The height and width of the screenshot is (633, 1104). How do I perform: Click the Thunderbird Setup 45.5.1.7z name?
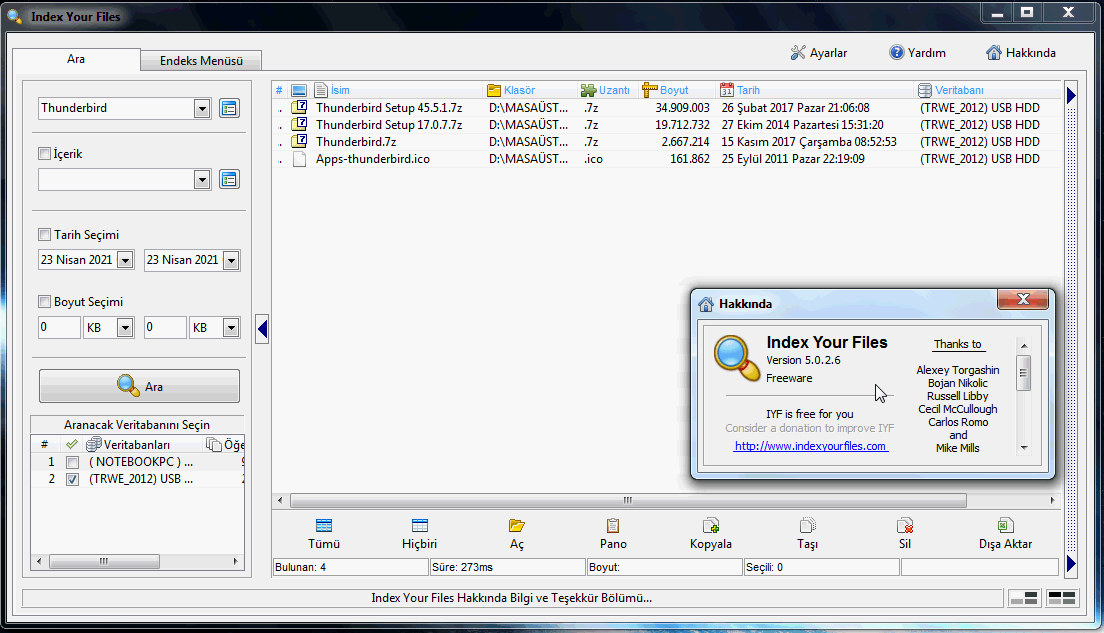(x=389, y=108)
